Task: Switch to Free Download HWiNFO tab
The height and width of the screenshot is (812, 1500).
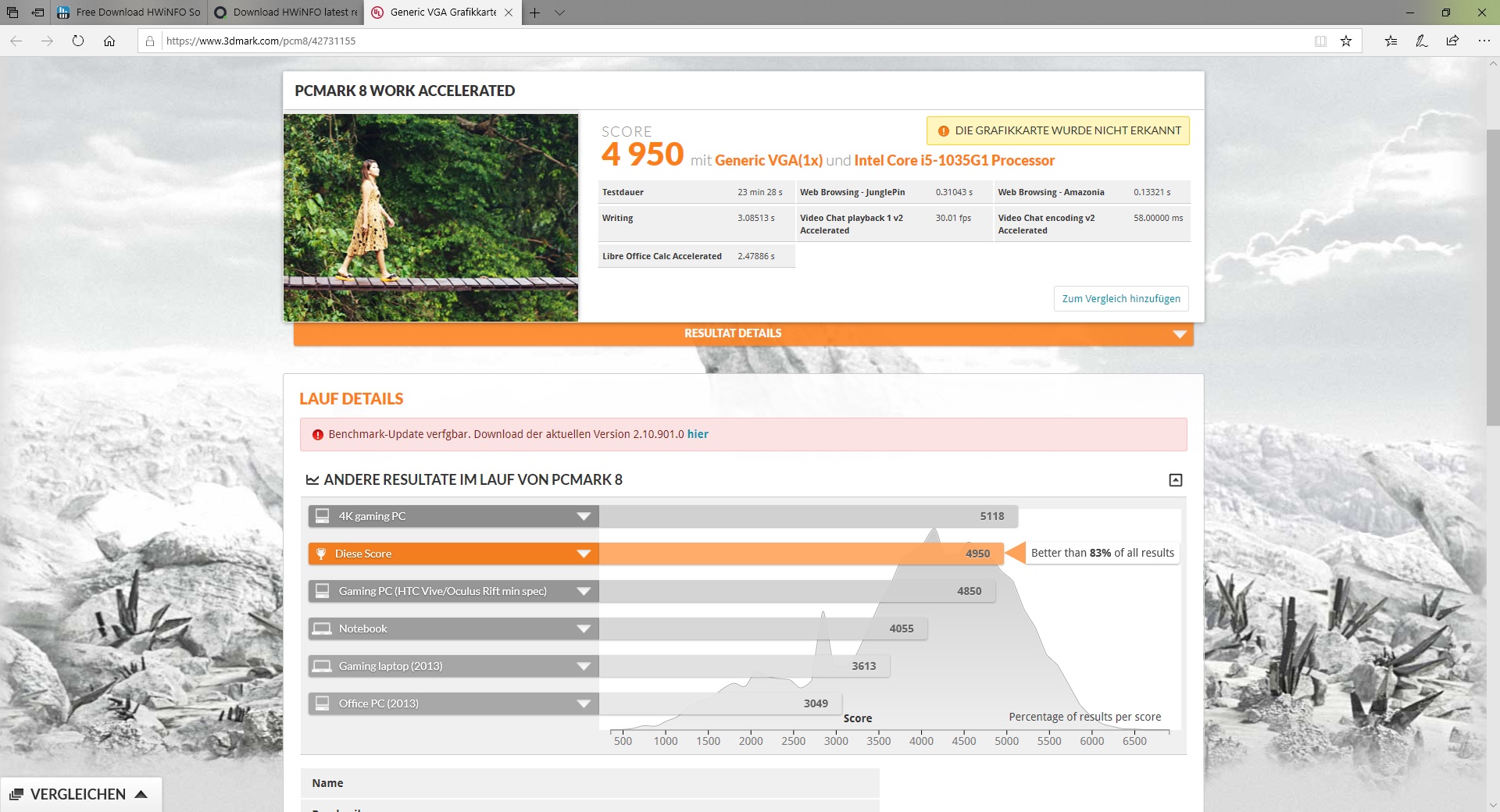Action: coord(129,12)
